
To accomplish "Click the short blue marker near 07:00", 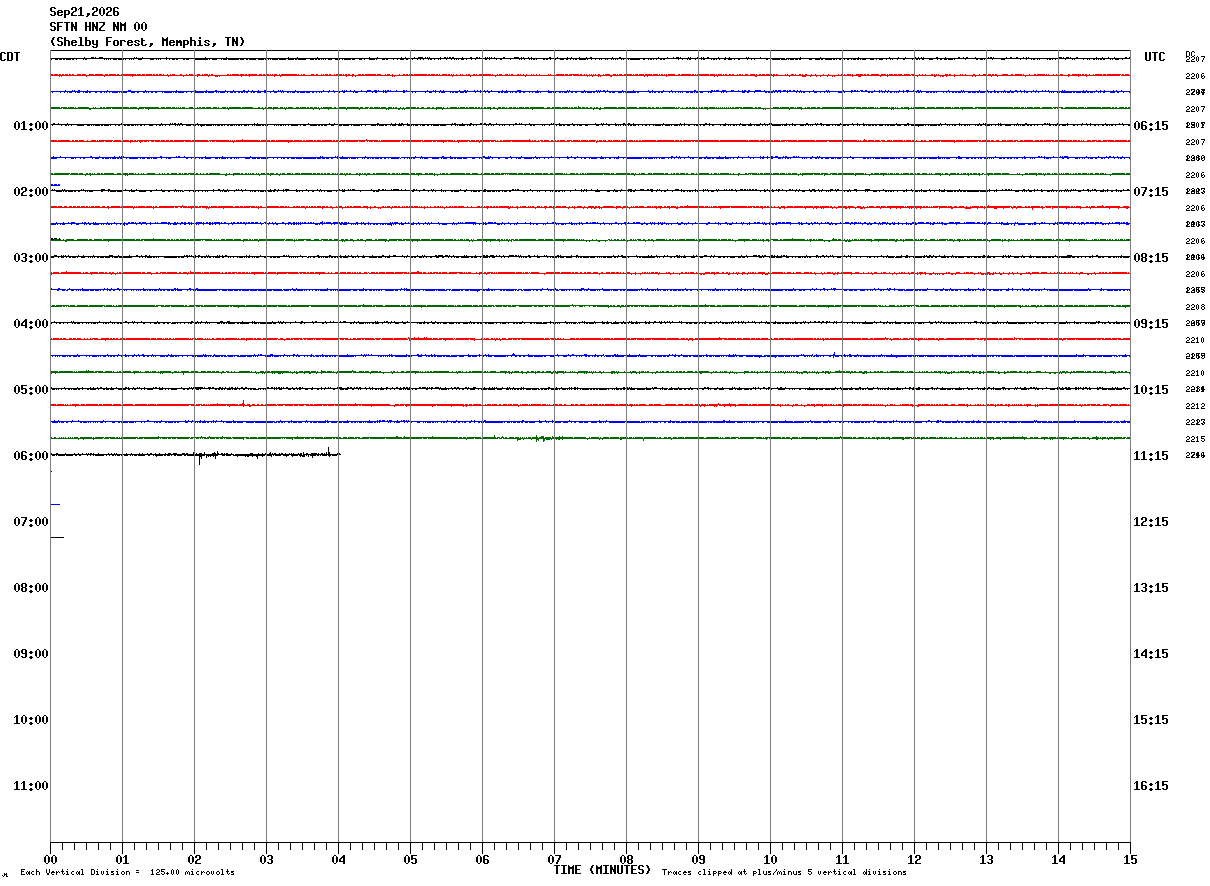I will pos(55,504).
